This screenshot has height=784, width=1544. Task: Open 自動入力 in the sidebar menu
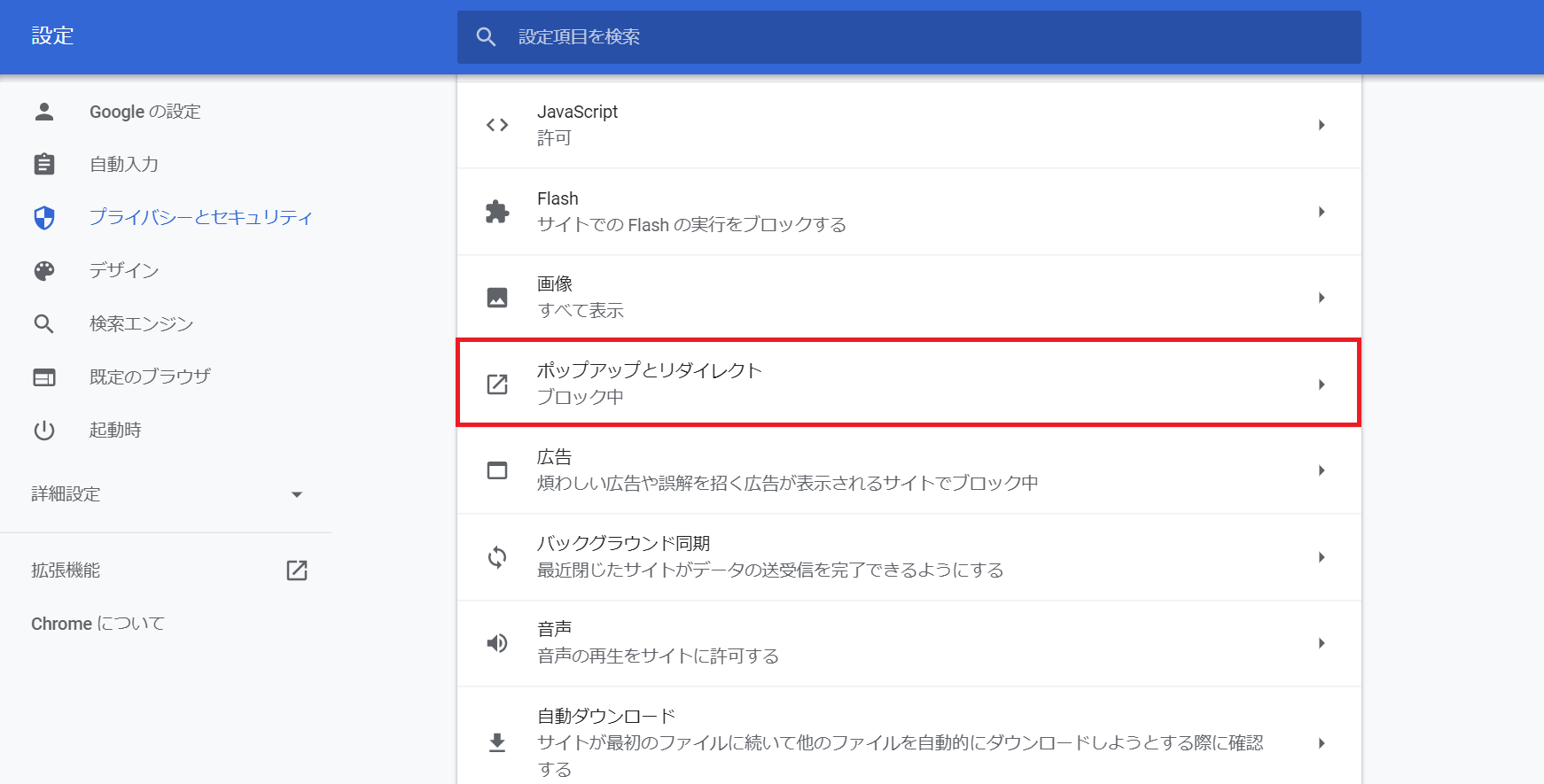coord(124,164)
